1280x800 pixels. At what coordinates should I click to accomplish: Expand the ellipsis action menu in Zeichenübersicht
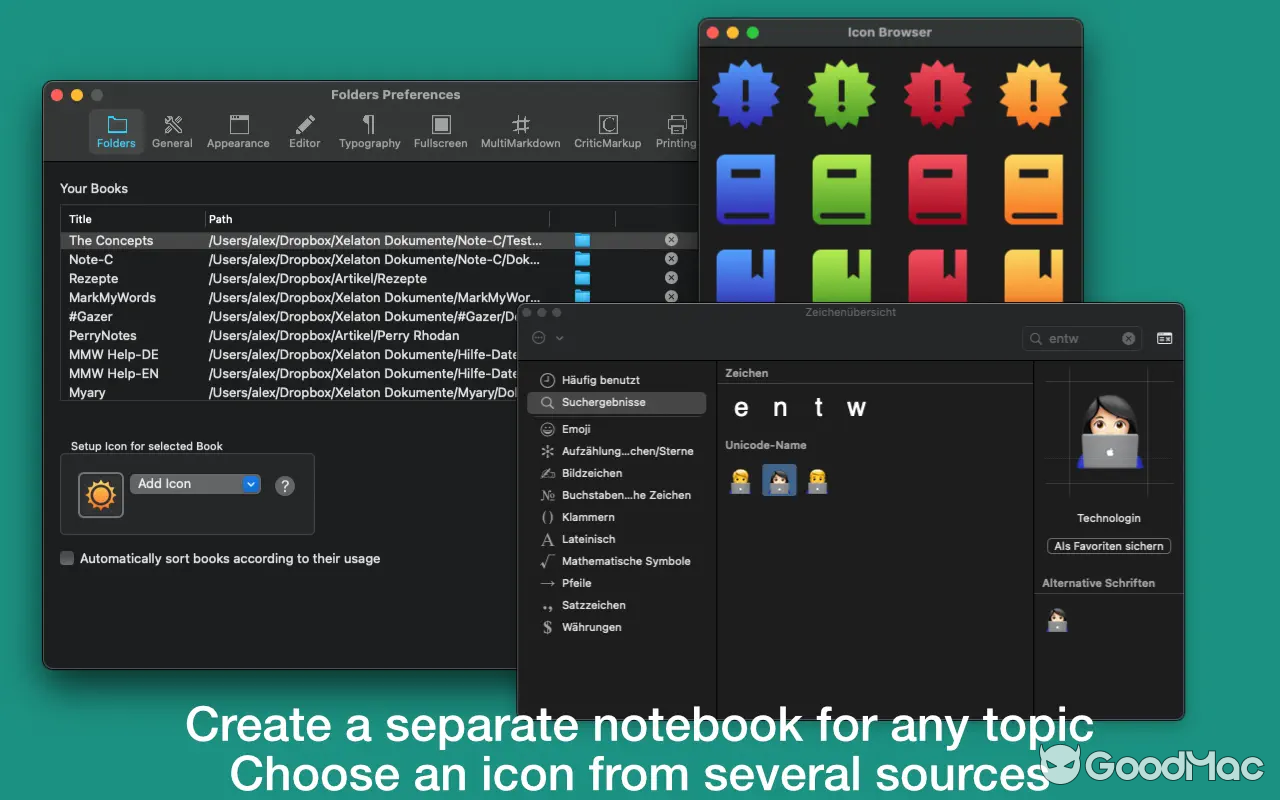[547, 338]
